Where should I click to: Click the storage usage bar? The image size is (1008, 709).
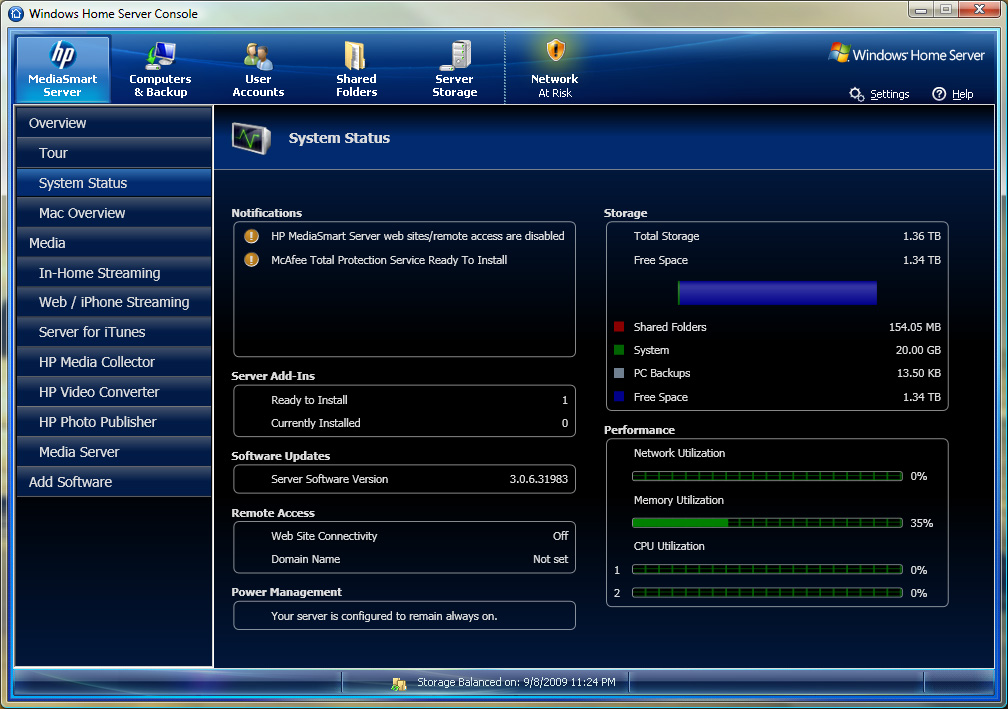click(777, 293)
